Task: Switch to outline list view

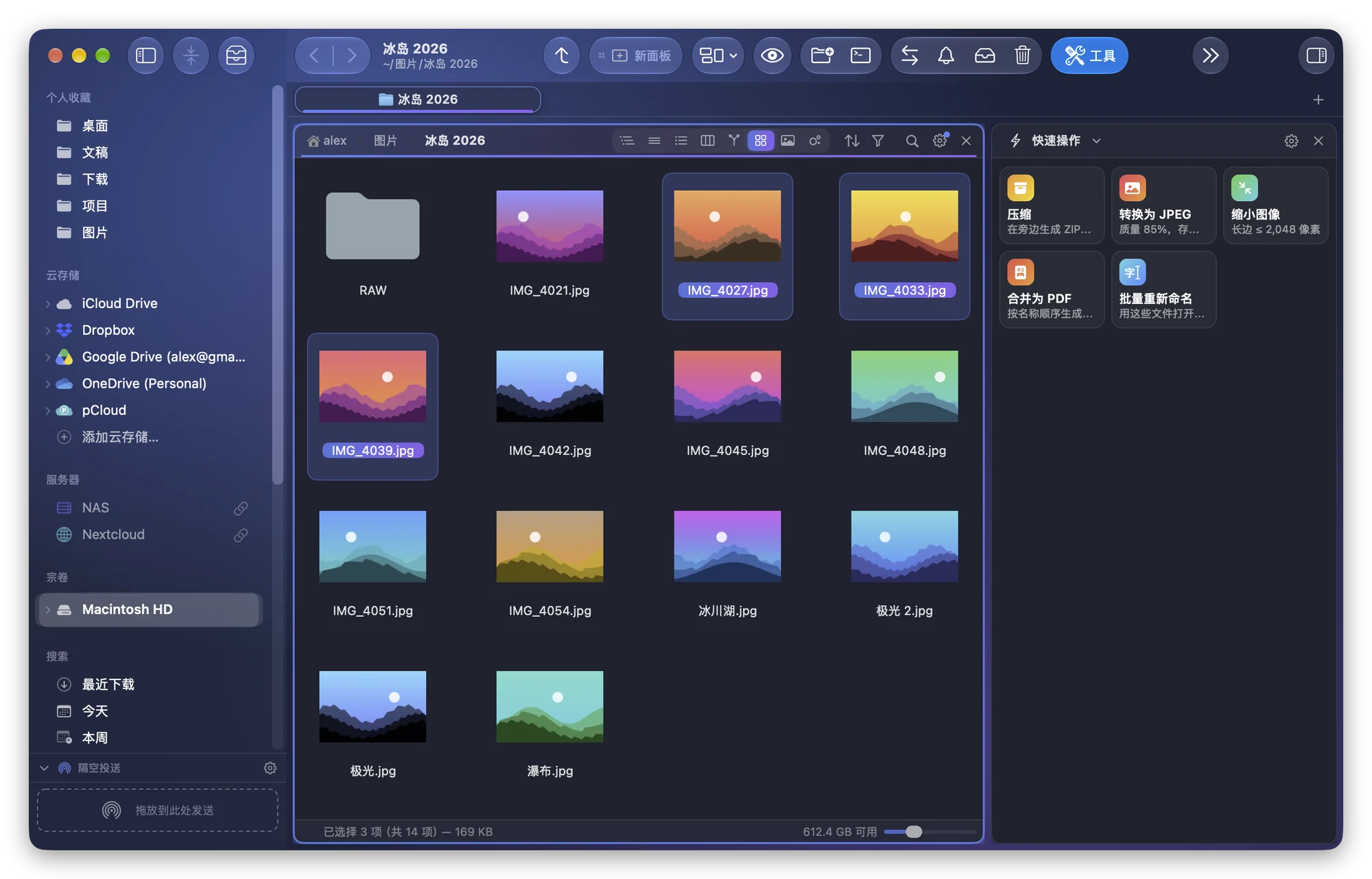Action: tap(627, 141)
